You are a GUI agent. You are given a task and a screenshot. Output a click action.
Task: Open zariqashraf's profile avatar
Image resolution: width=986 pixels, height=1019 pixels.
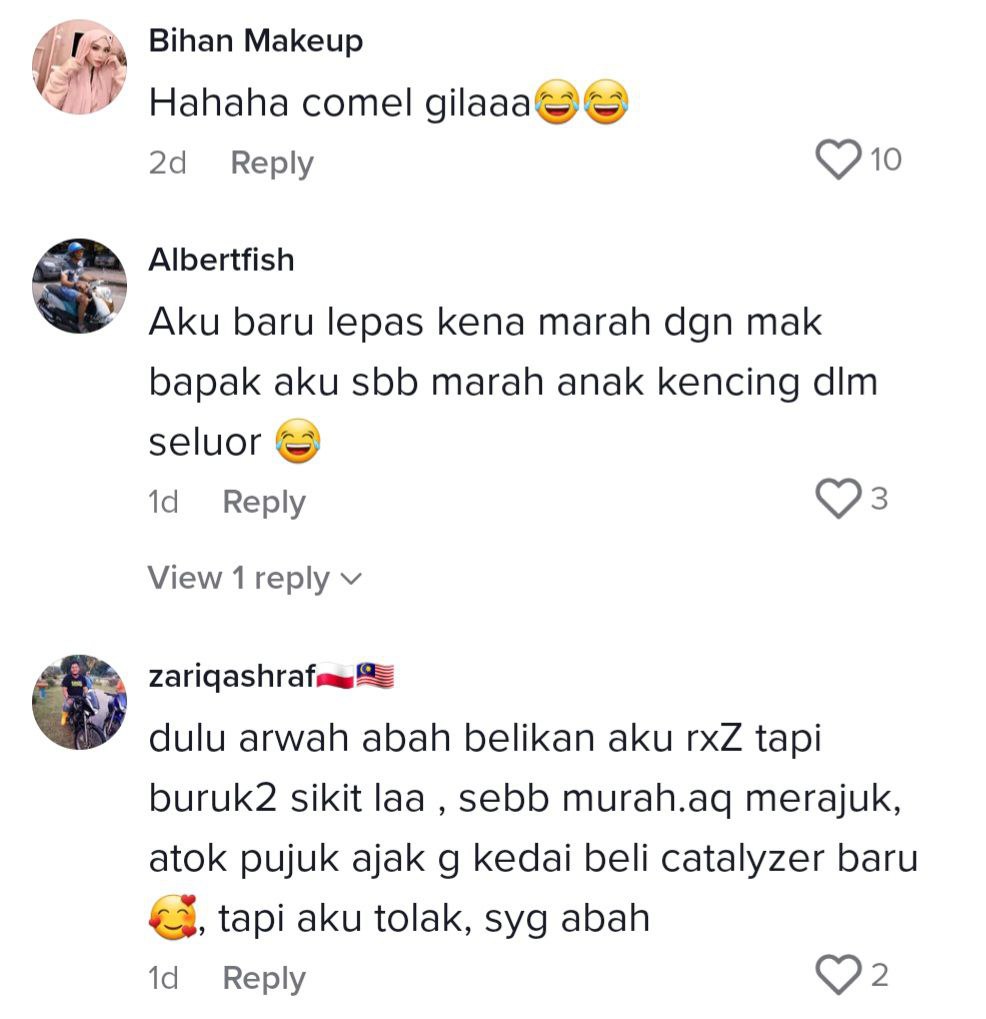click(x=79, y=703)
